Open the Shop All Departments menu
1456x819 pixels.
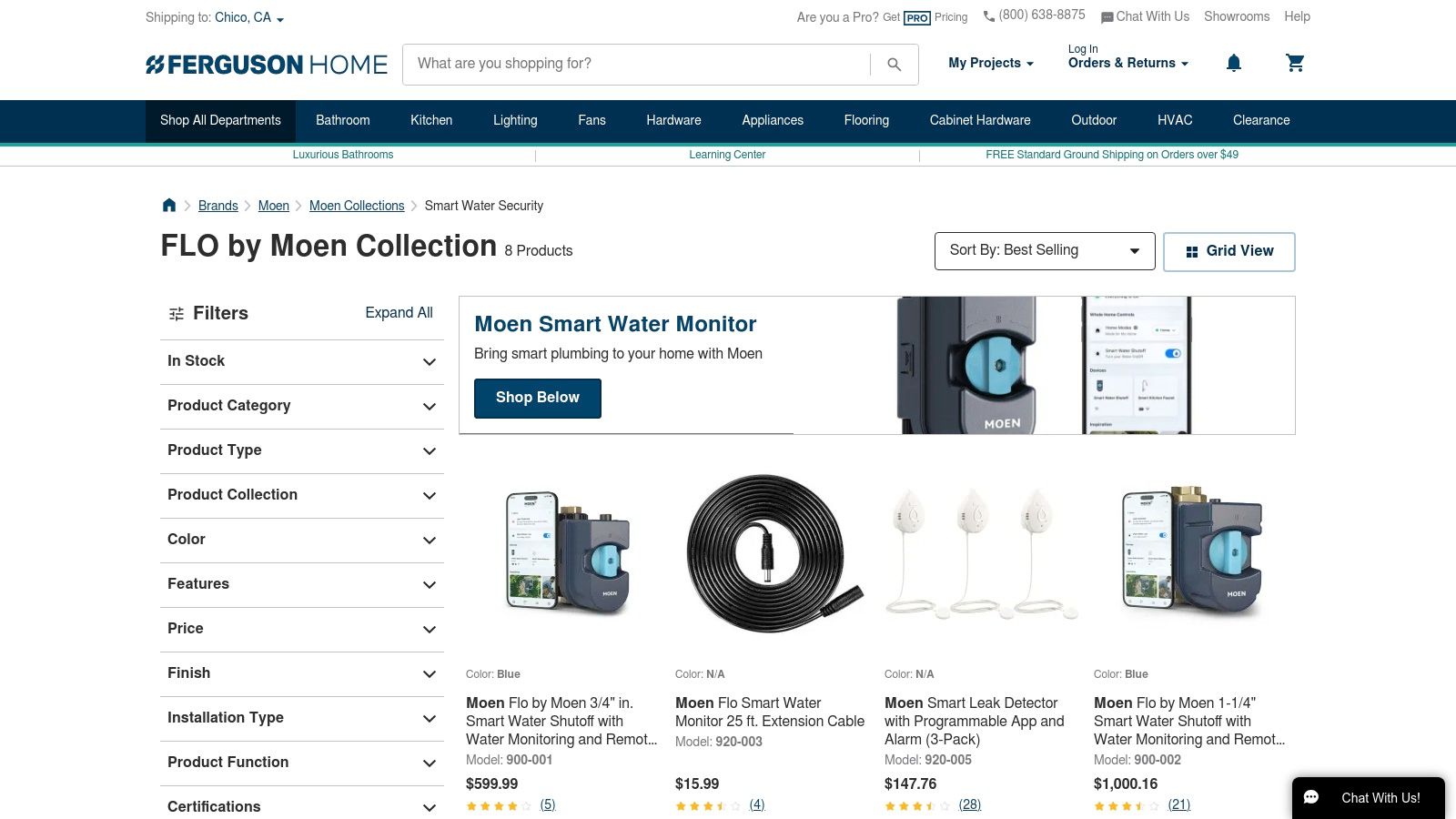coord(220,120)
